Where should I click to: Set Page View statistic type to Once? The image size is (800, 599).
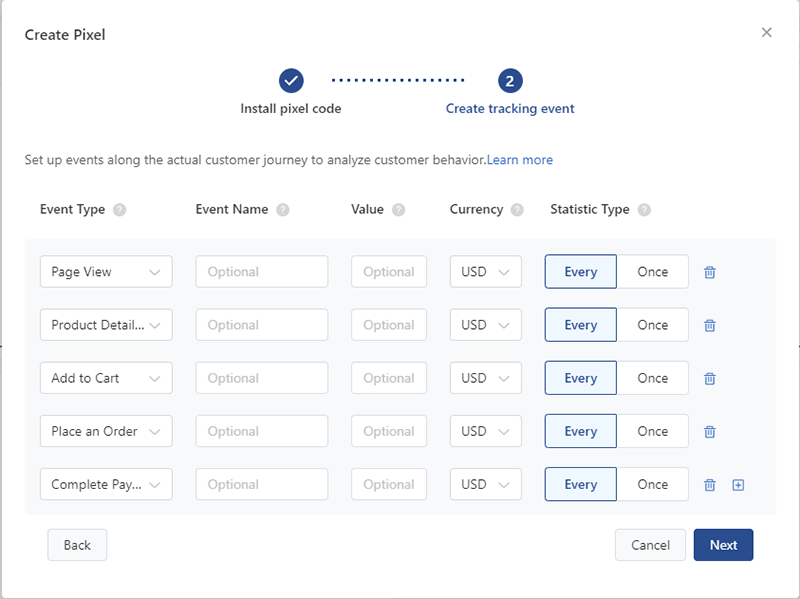coord(652,272)
